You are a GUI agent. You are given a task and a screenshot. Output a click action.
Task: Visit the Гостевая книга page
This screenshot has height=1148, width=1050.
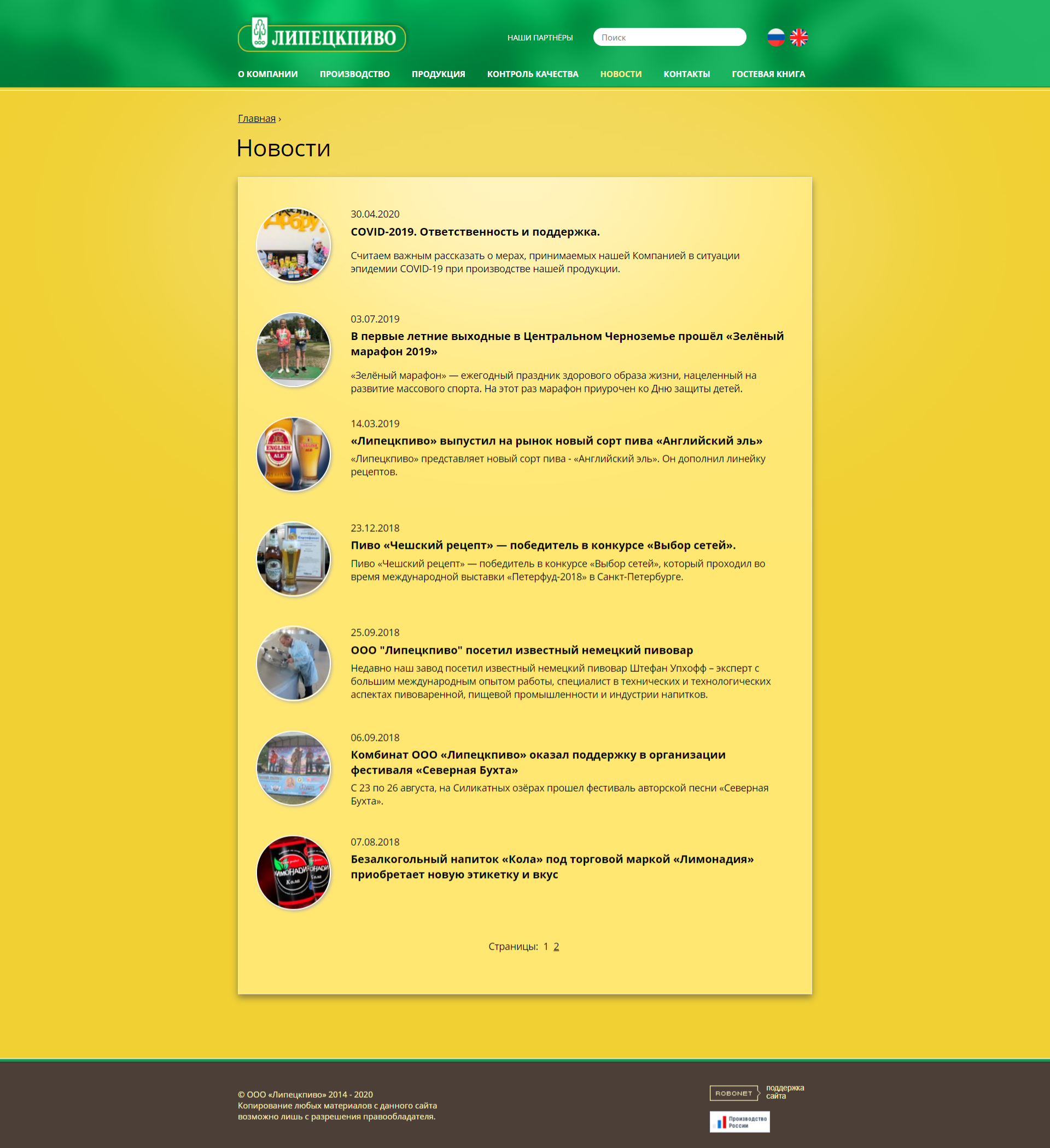(x=768, y=74)
